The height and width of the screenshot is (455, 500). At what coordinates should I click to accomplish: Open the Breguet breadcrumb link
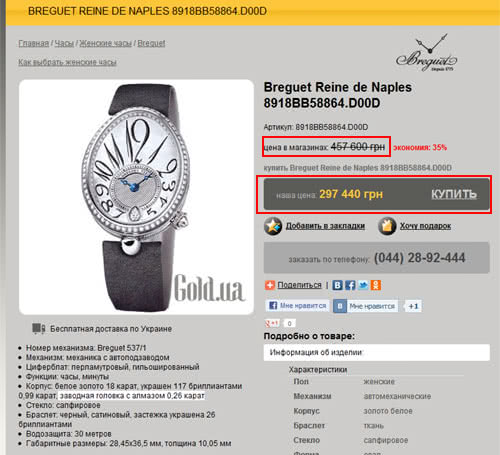pyautogui.click(x=151, y=43)
